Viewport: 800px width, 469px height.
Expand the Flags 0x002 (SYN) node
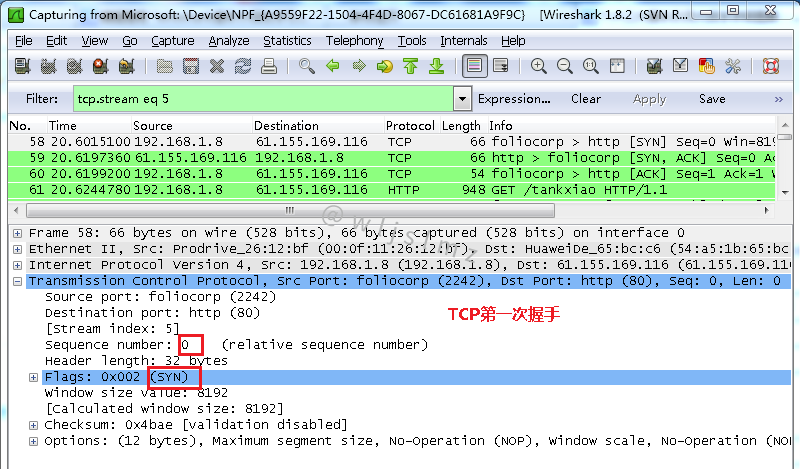(x=34, y=378)
